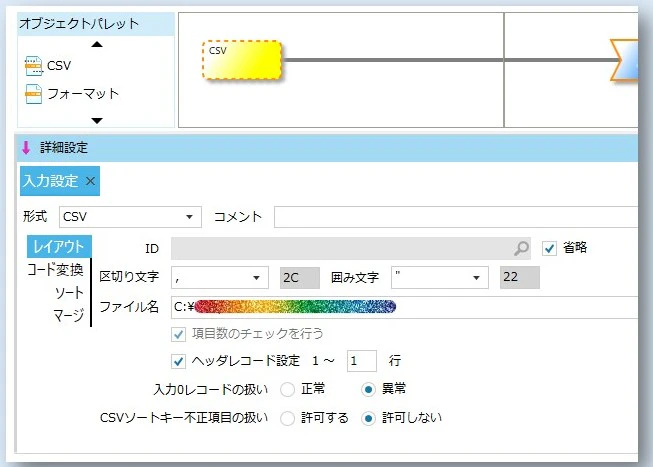The image size is (653, 467).
Task: Collapse 詳細設定 with the pink arrow
Action: pos(26,147)
